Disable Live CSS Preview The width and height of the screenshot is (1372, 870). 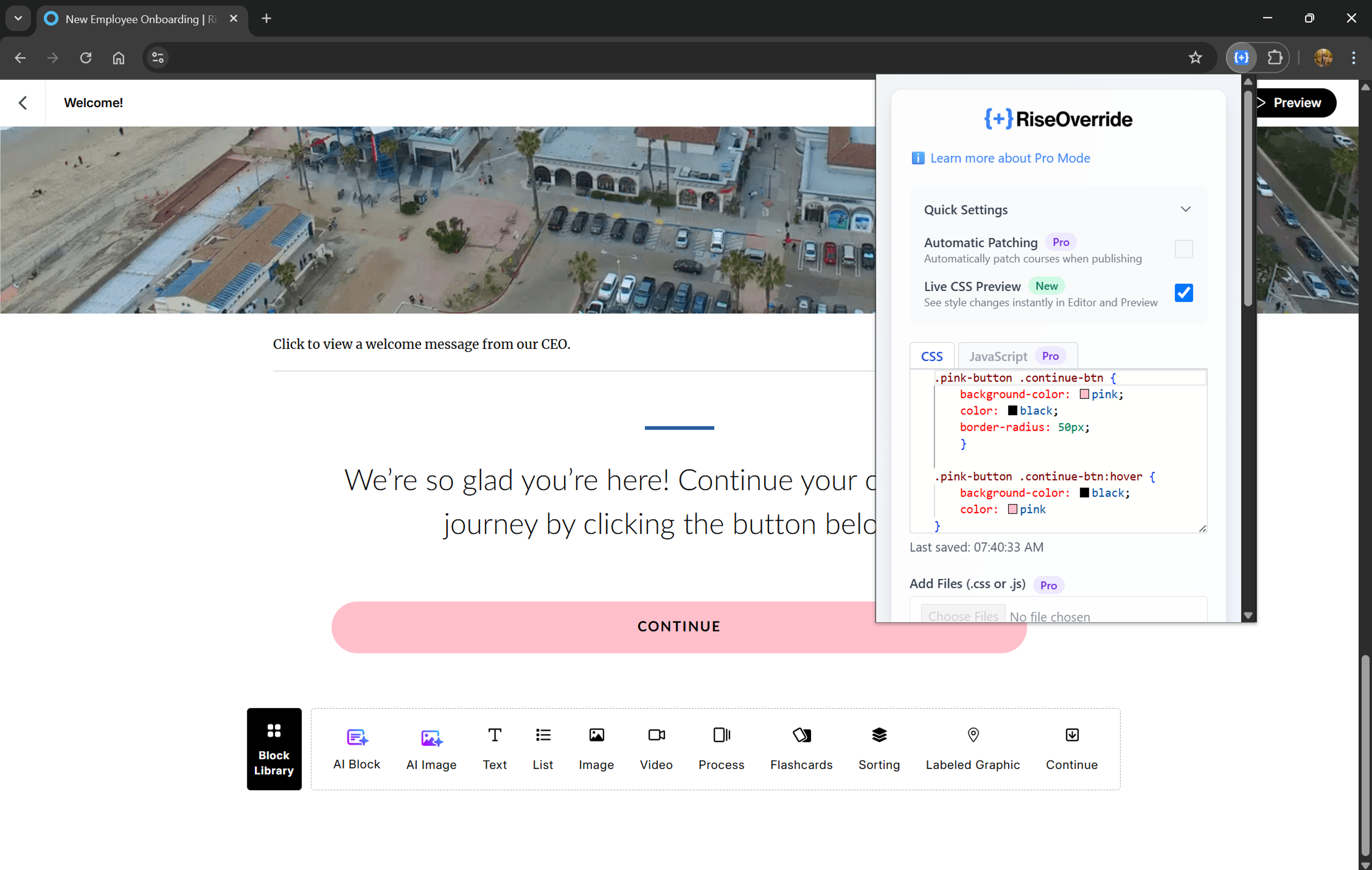point(1184,292)
